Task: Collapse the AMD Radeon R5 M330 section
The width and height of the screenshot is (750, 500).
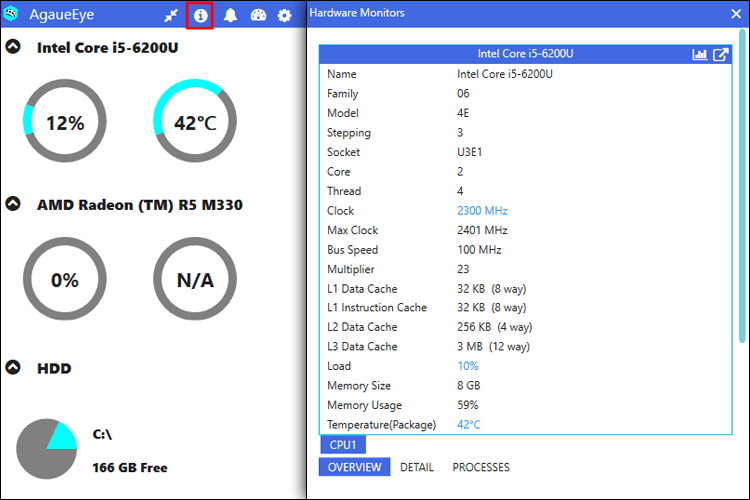Action: [13, 203]
